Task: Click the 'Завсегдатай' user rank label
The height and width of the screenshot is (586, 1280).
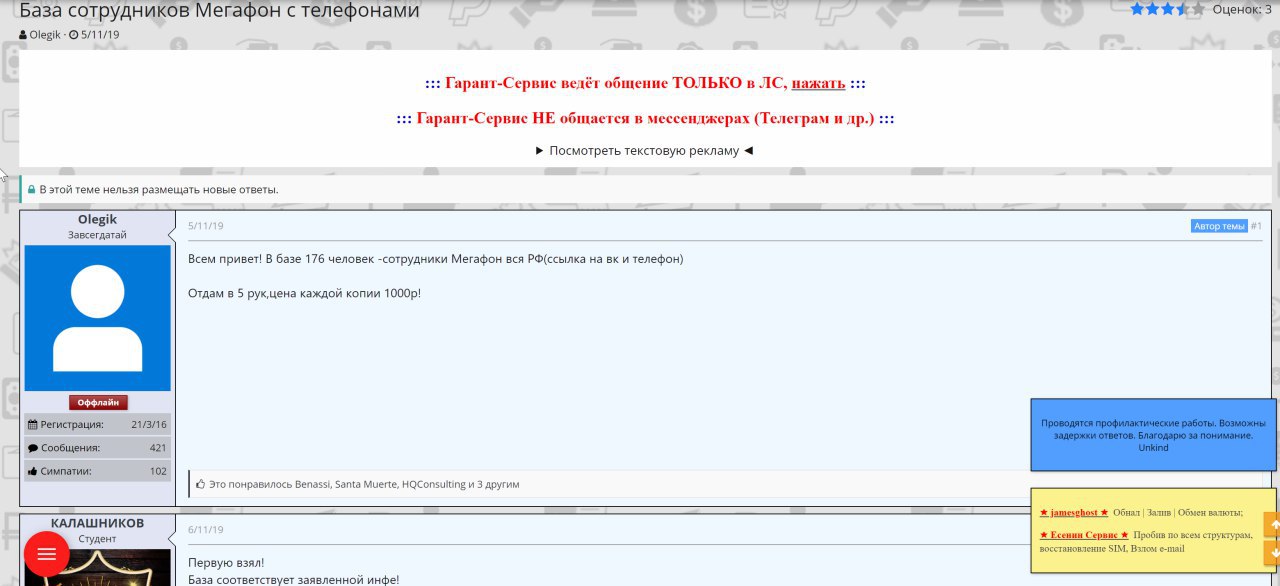Action: tap(98, 235)
